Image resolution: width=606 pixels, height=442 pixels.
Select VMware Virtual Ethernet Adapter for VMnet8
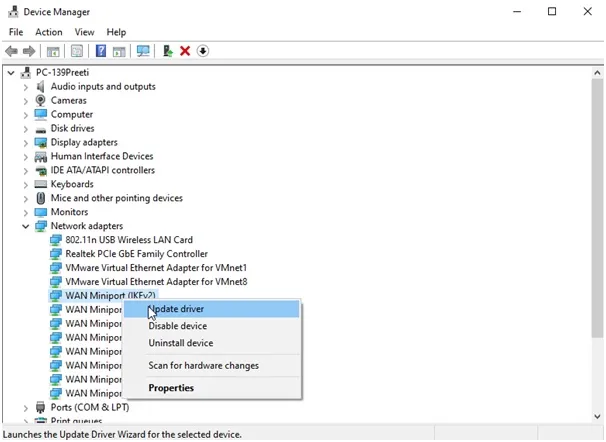(x=156, y=282)
